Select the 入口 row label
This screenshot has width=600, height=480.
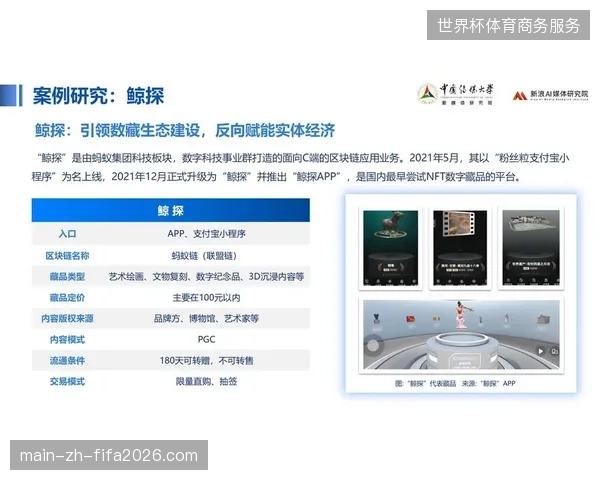pyautogui.click(x=67, y=233)
